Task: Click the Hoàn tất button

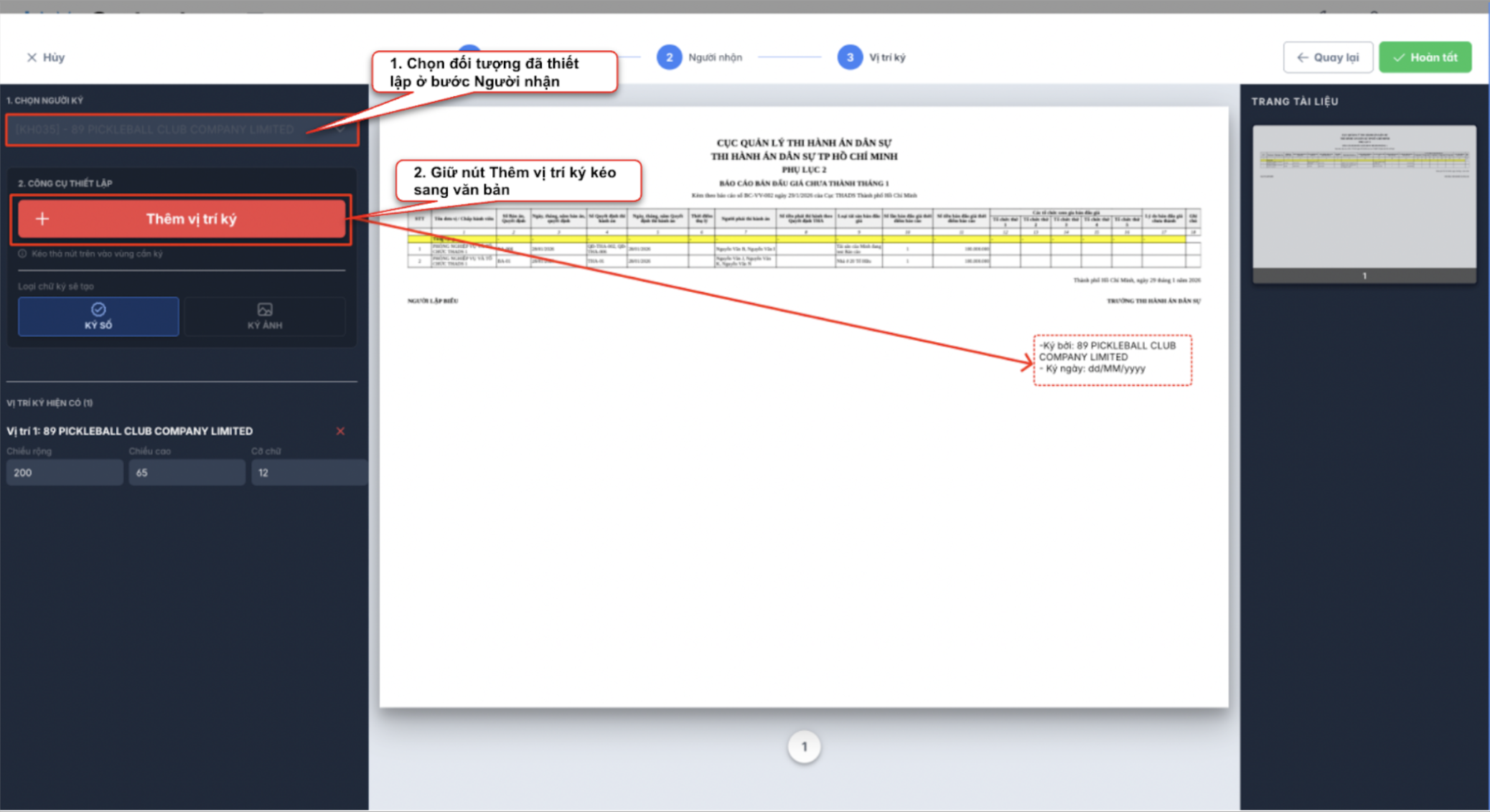Action: click(x=1425, y=57)
